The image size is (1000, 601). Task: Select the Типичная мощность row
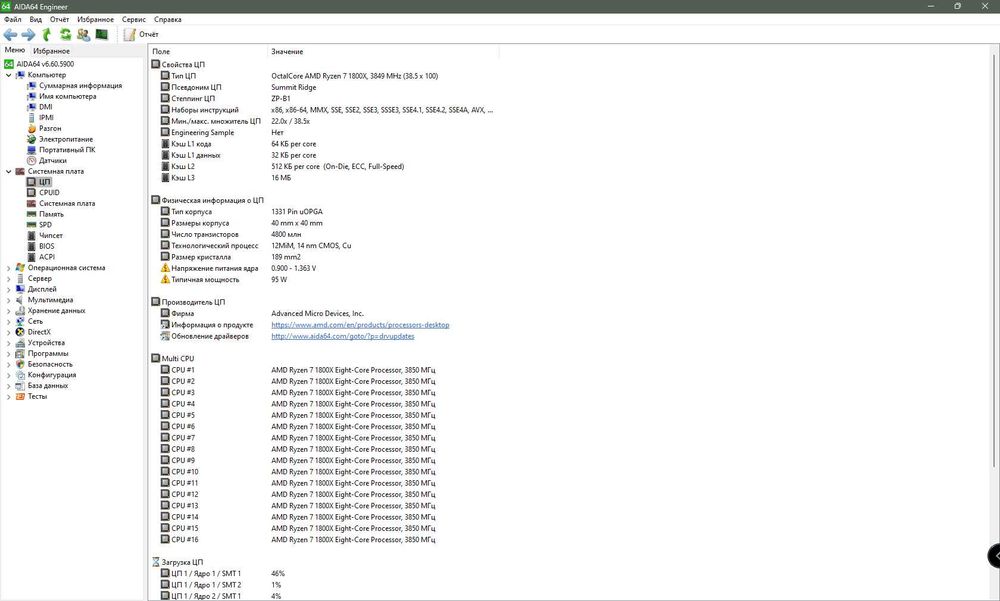(x=327, y=280)
